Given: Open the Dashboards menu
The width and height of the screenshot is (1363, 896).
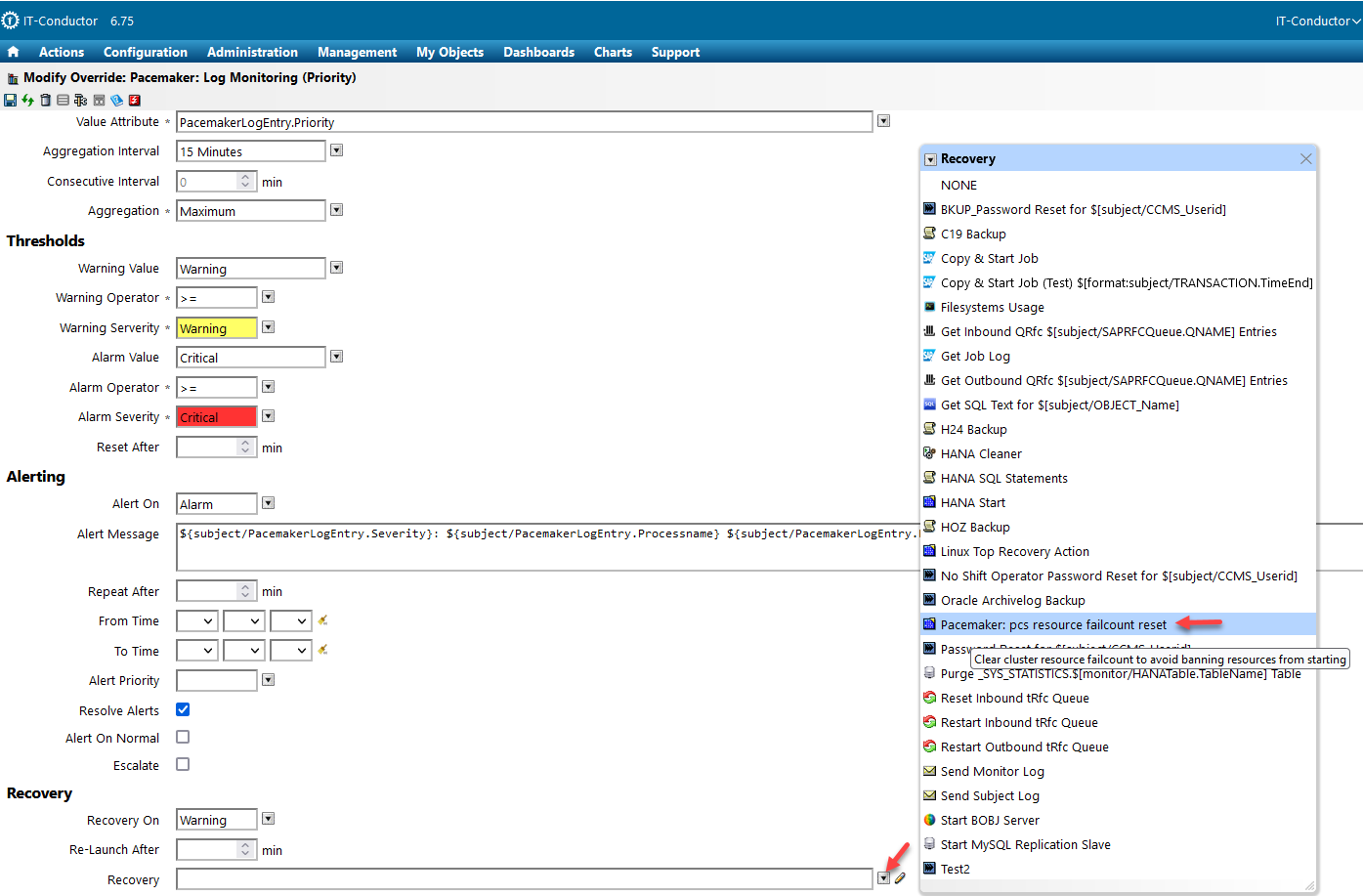Looking at the screenshot, I should coord(538,52).
